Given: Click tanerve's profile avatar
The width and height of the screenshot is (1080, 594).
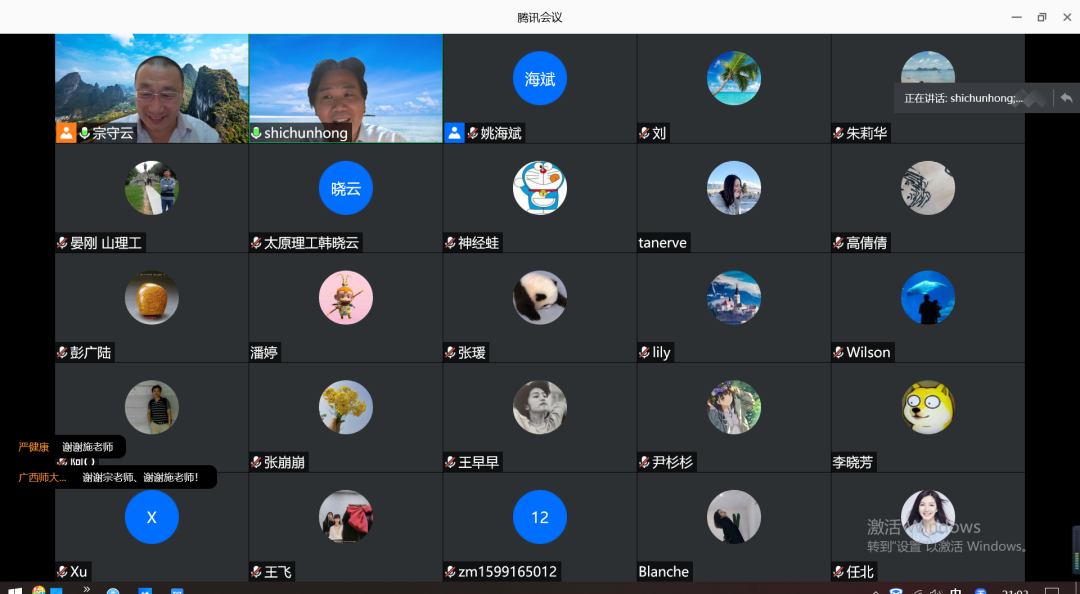Looking at the screenshot, I should click(734, 188).
